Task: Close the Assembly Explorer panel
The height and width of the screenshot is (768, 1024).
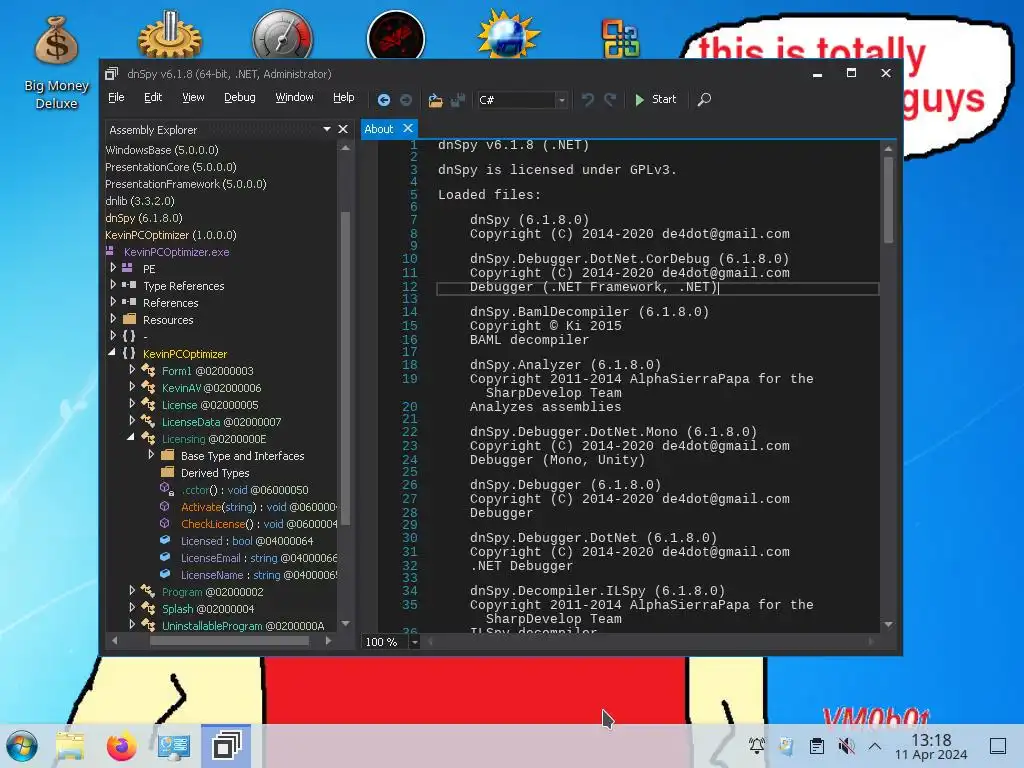Action: 343,129
